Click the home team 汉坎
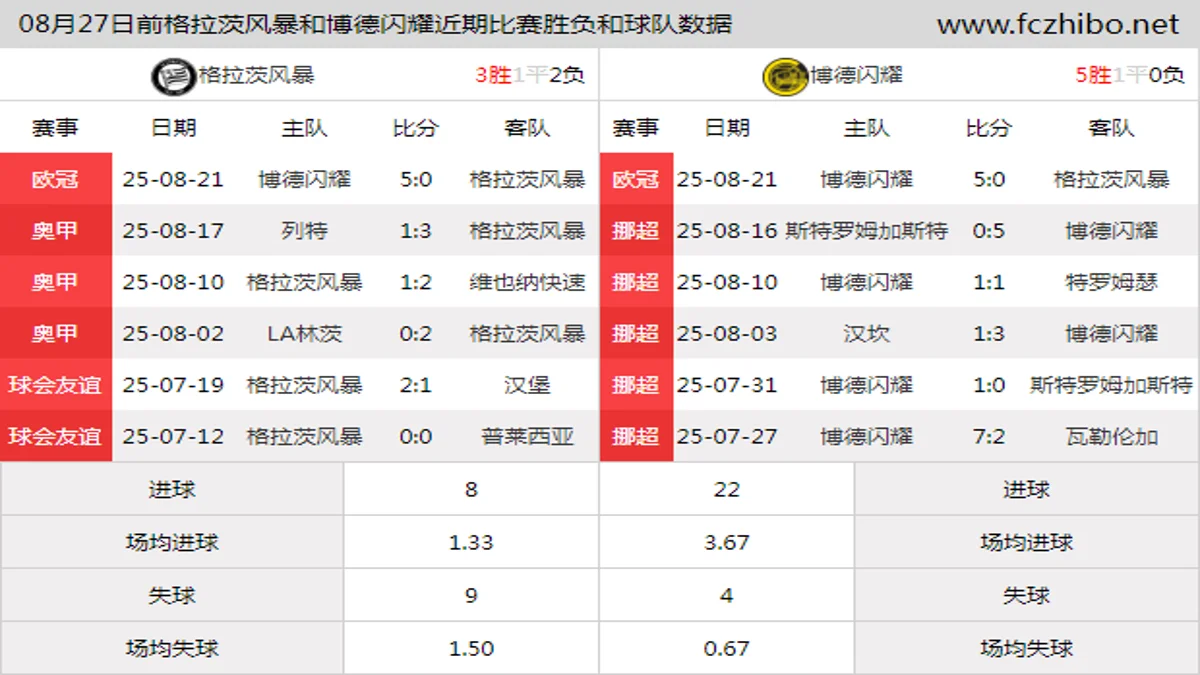 tap(866, 333)
